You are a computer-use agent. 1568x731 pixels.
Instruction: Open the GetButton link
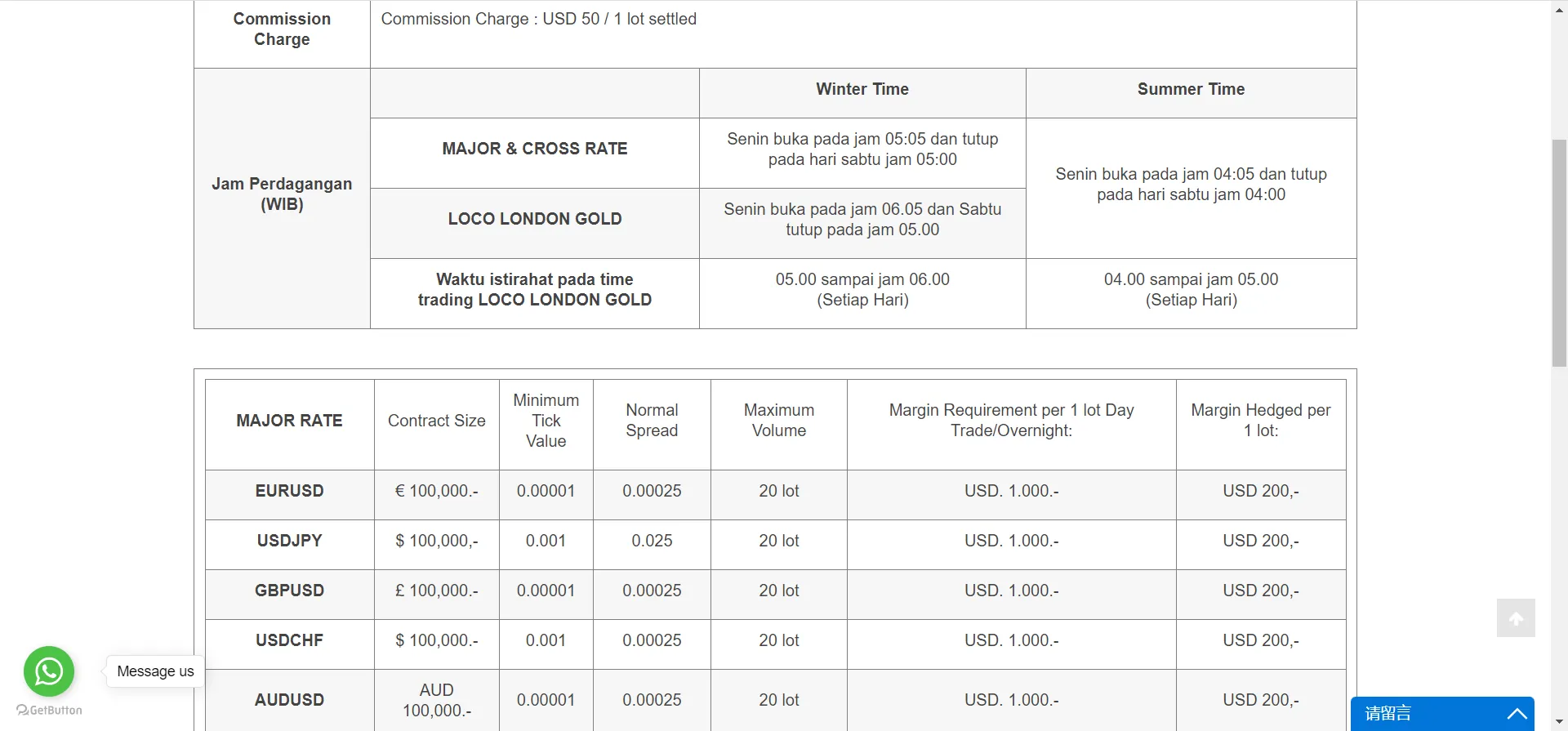pos(49,710)
